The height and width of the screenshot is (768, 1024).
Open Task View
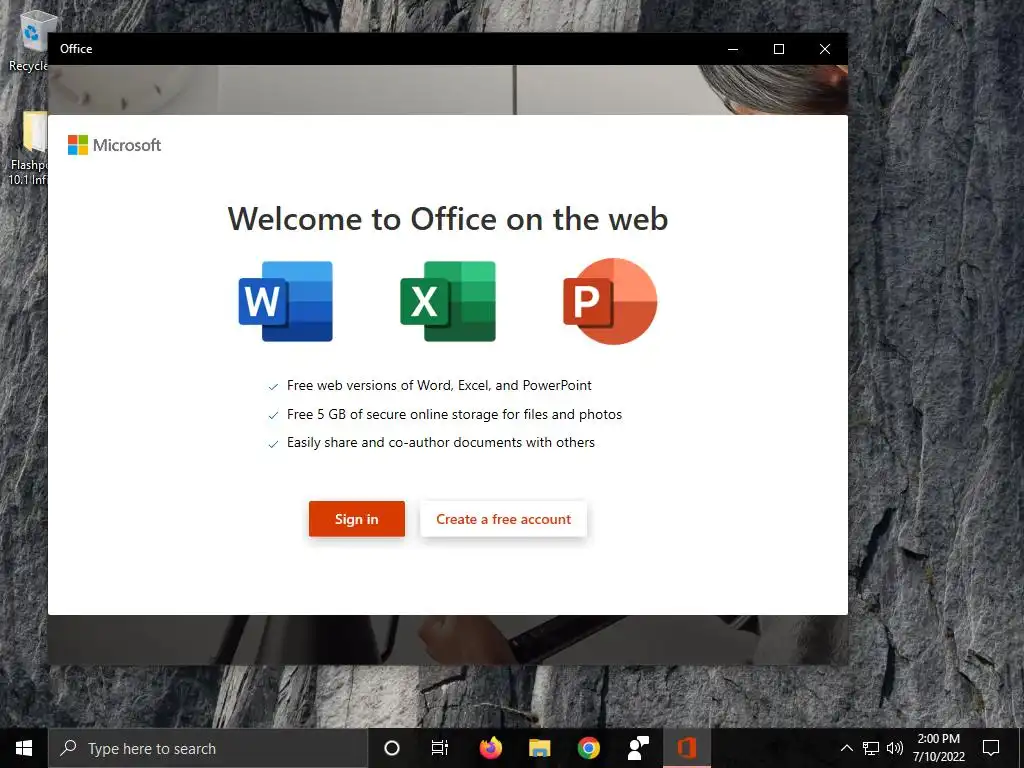tap(440, 748)
